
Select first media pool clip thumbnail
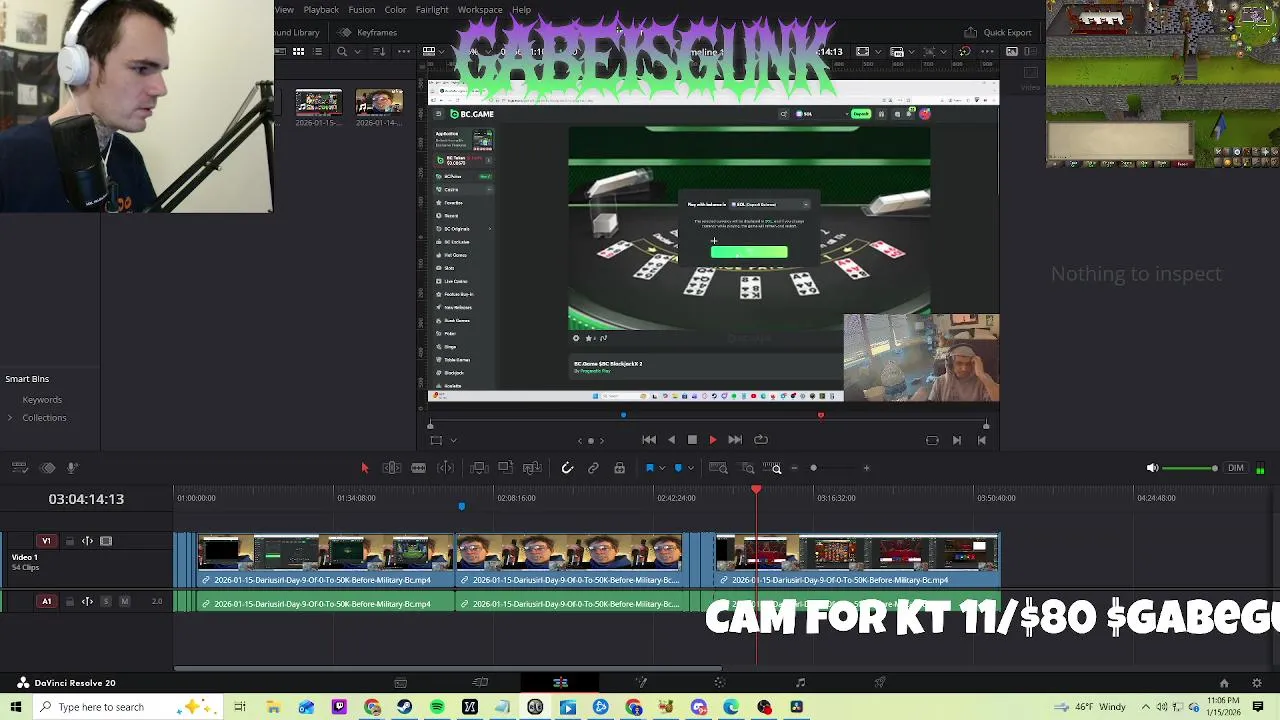318,103
